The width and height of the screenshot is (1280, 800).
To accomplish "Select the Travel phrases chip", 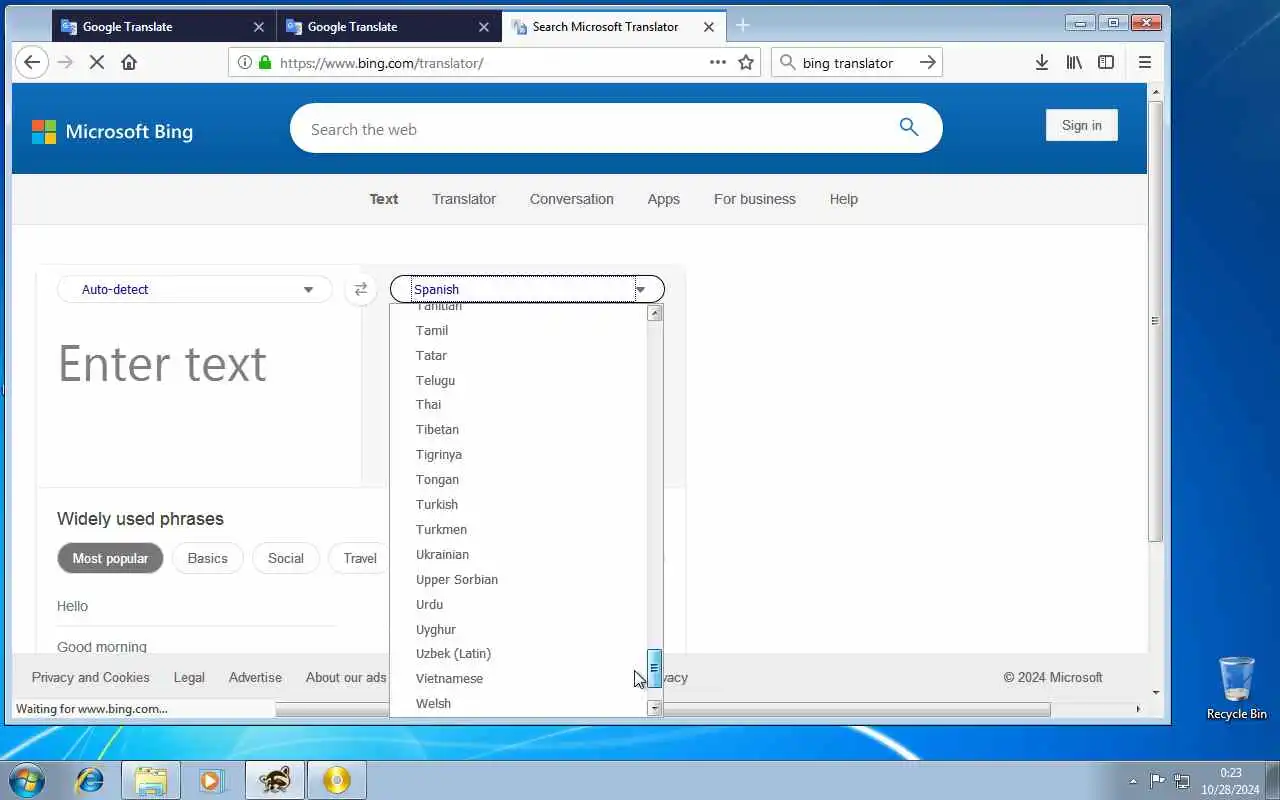I will point(359,558).
